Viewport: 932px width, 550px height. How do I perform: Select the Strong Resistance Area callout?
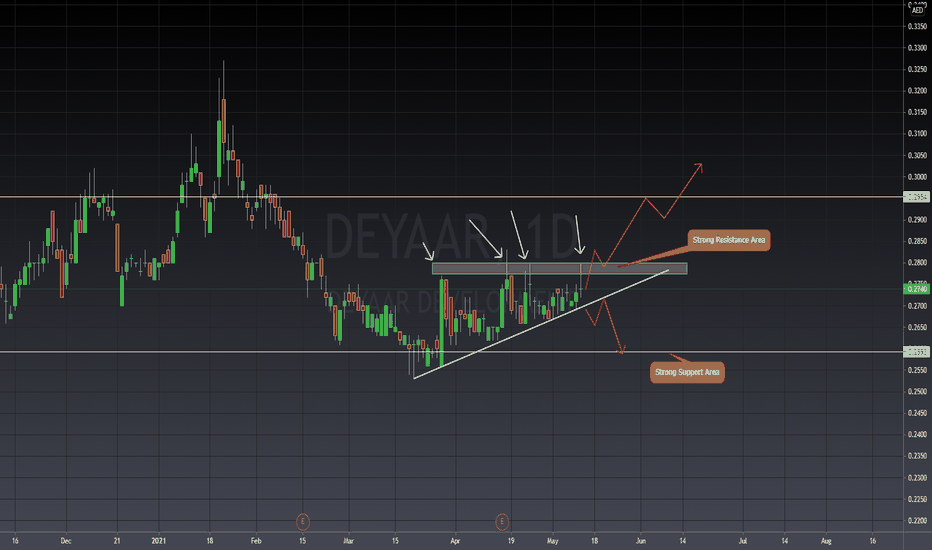click(x=729, y=240)
